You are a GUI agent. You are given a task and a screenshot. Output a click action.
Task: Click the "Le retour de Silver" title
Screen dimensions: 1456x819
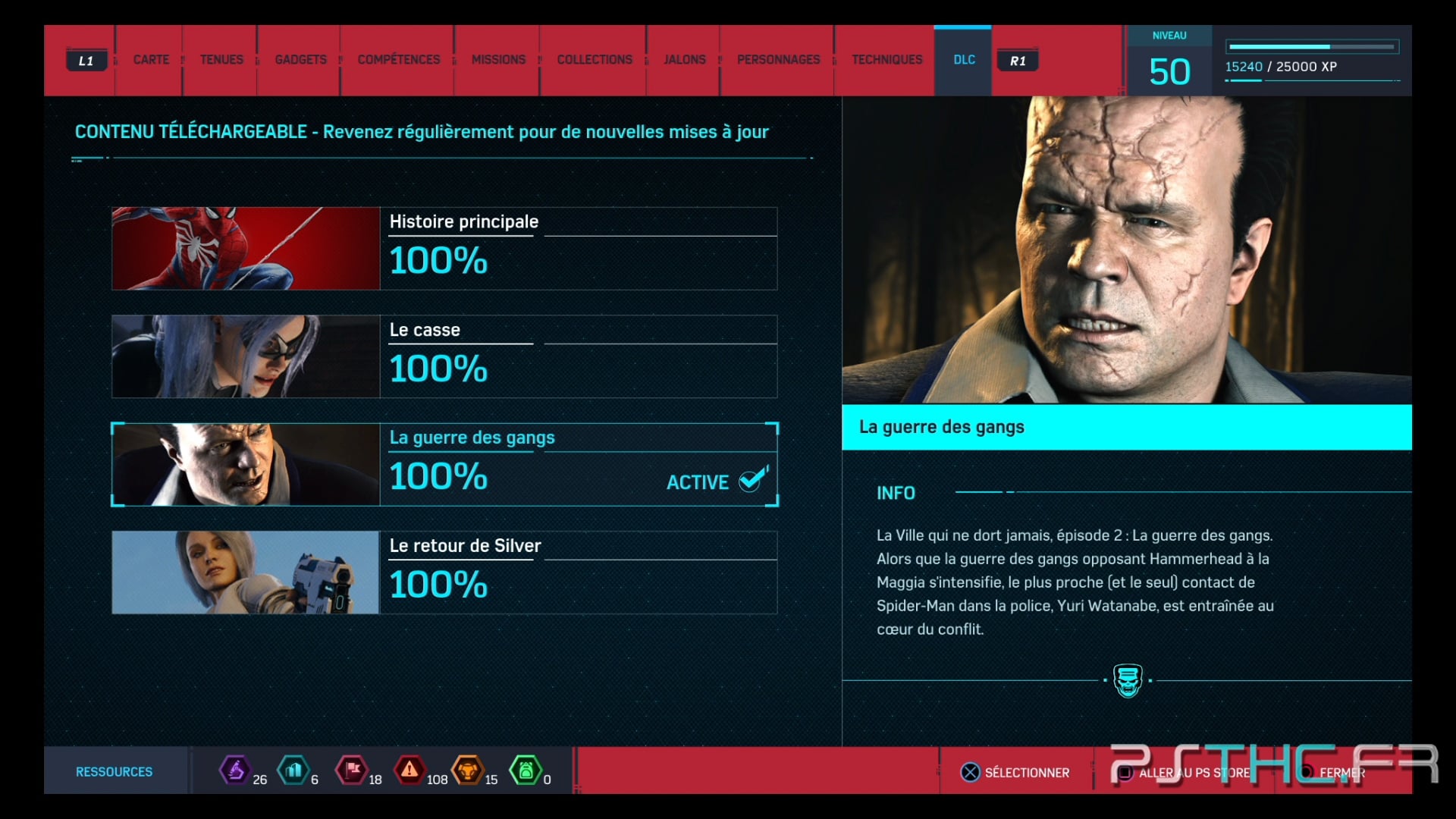click(465, 545)
